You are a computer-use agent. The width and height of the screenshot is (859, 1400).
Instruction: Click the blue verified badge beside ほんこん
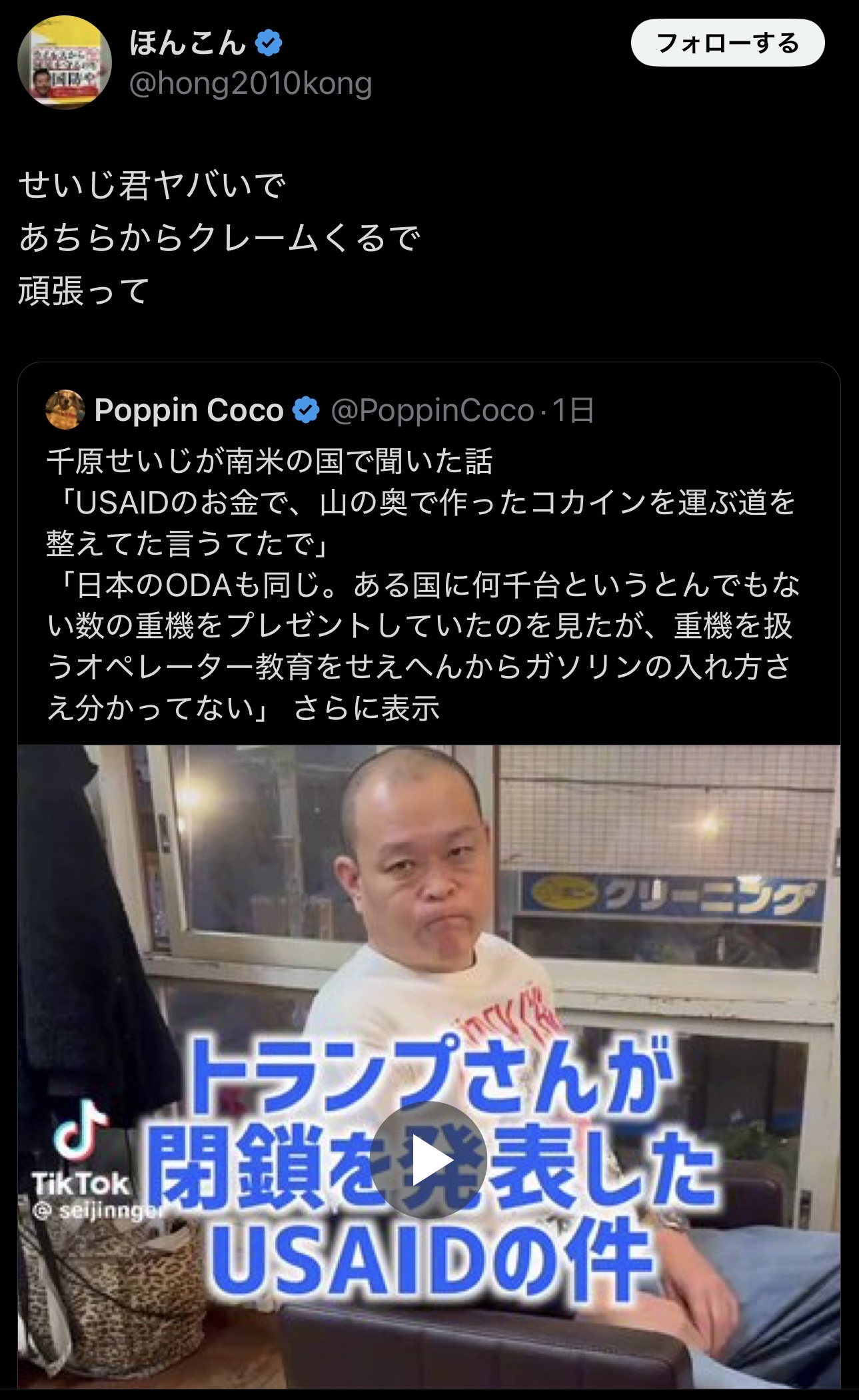click(269, 44)
